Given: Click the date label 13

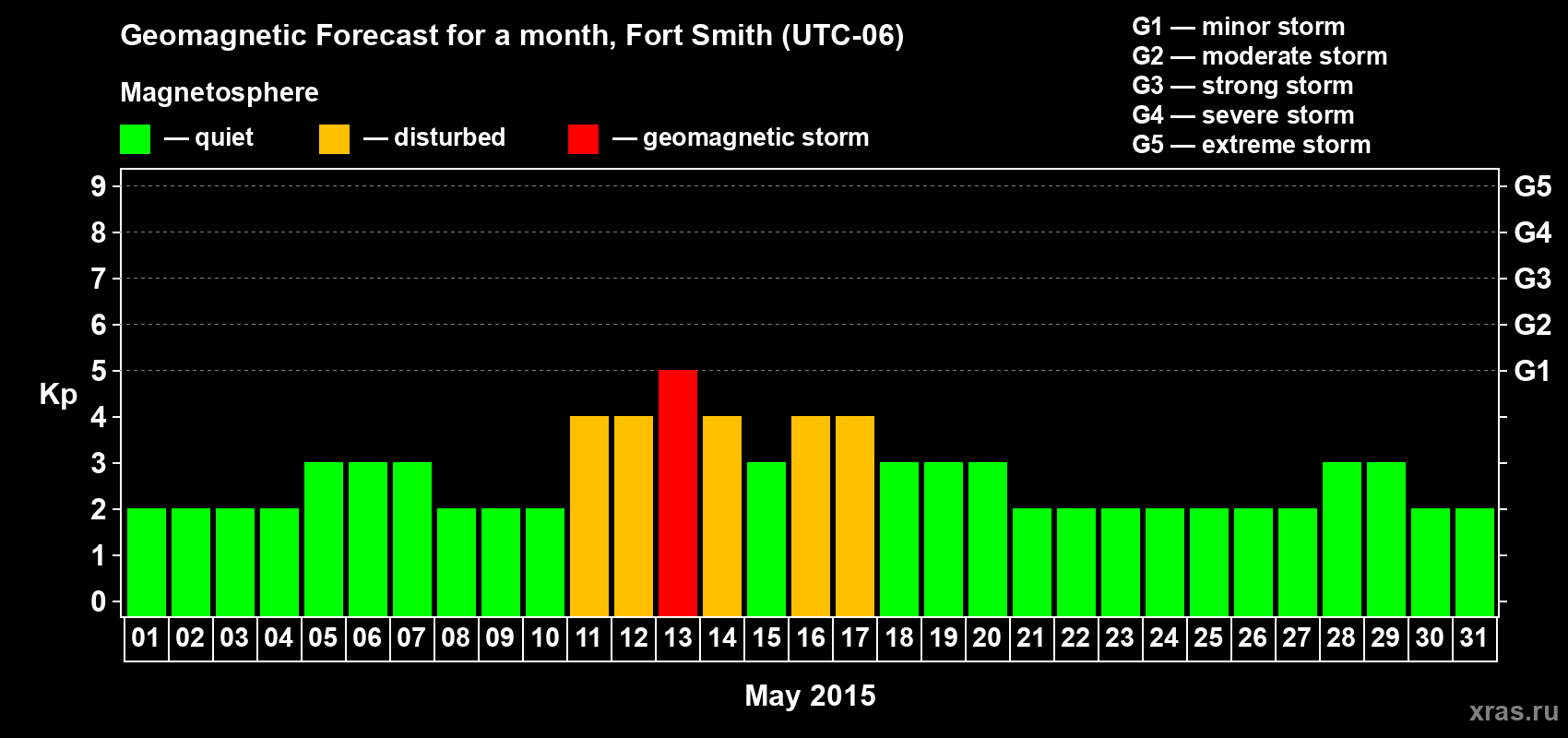Looking at the screenshot, I should pyautogui.click(x=678, y=637).
